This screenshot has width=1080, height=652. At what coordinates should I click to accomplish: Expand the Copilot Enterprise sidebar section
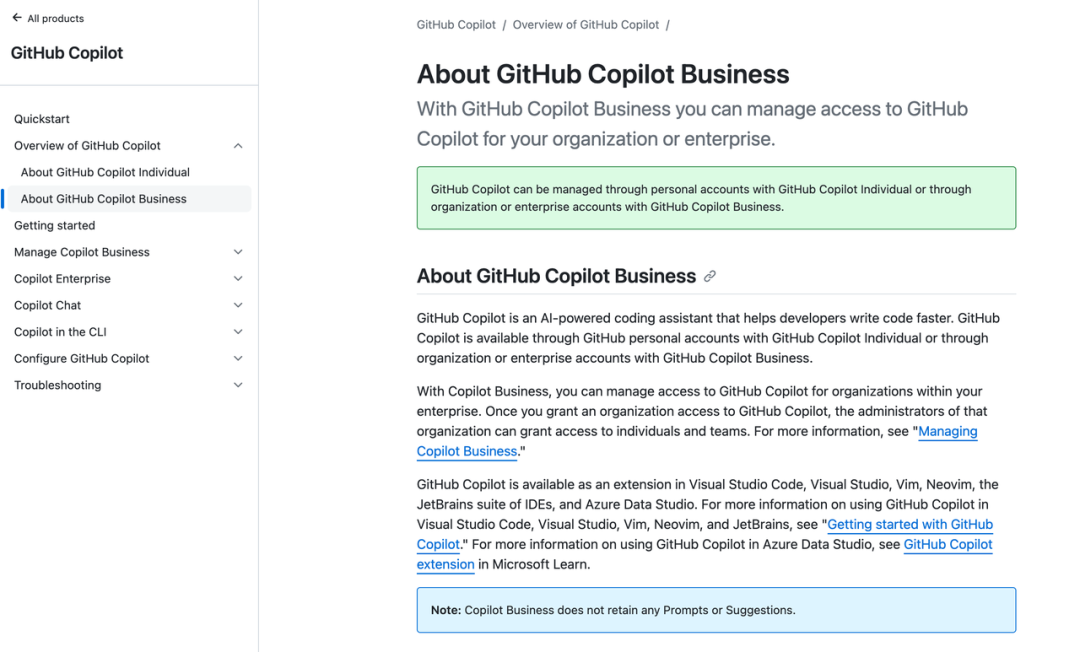[238, 279]
